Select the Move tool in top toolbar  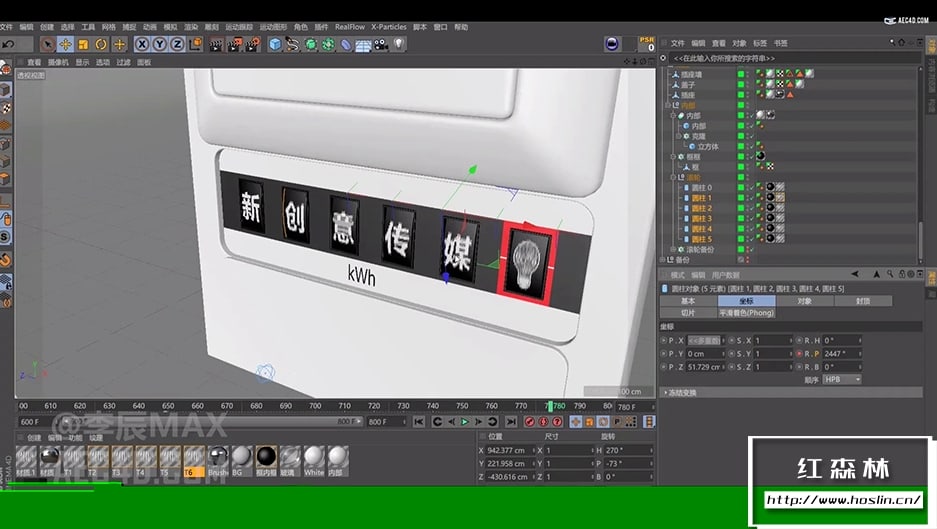[65, 44]
